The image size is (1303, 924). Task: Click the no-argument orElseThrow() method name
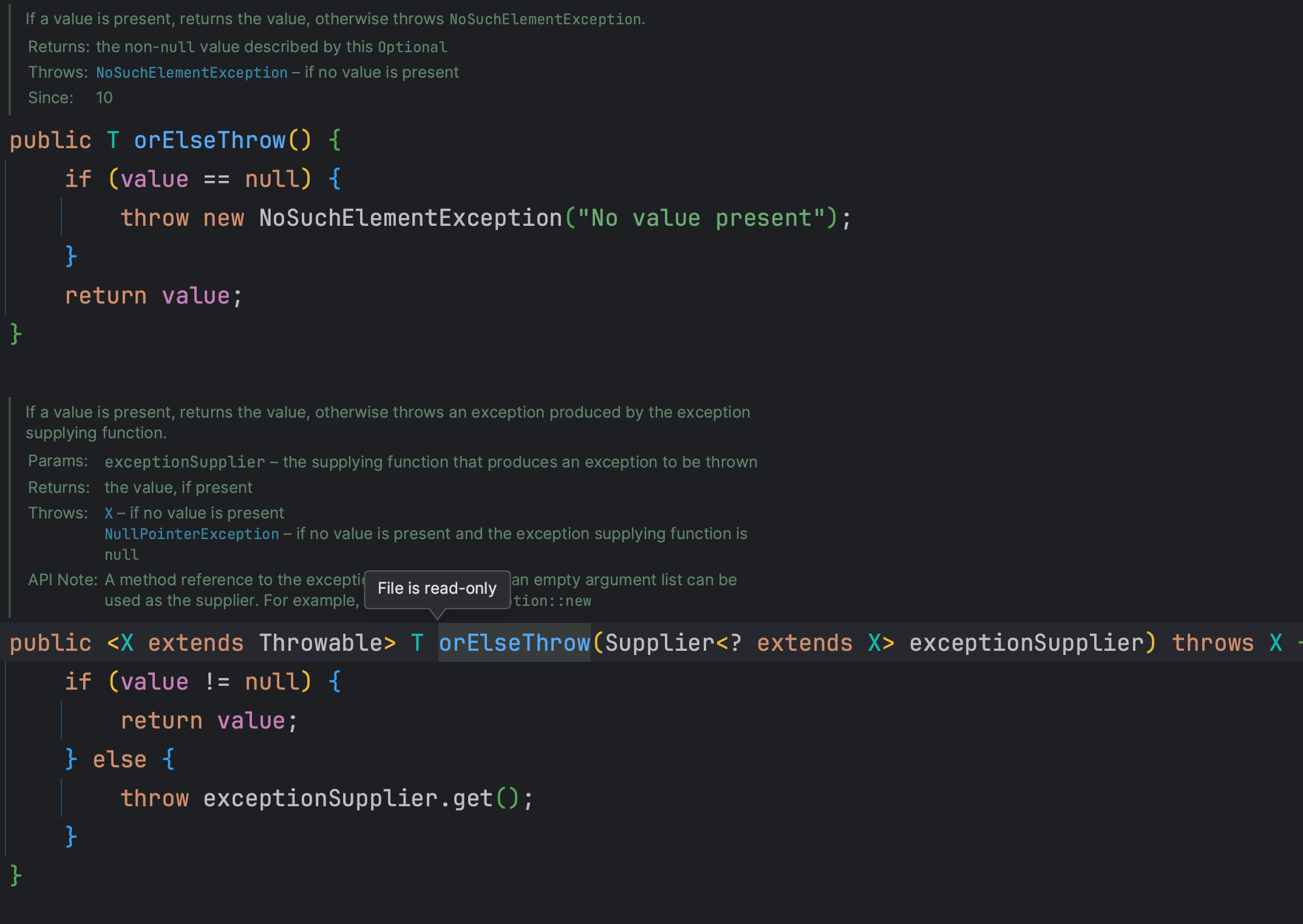click(x=209, y=140)
